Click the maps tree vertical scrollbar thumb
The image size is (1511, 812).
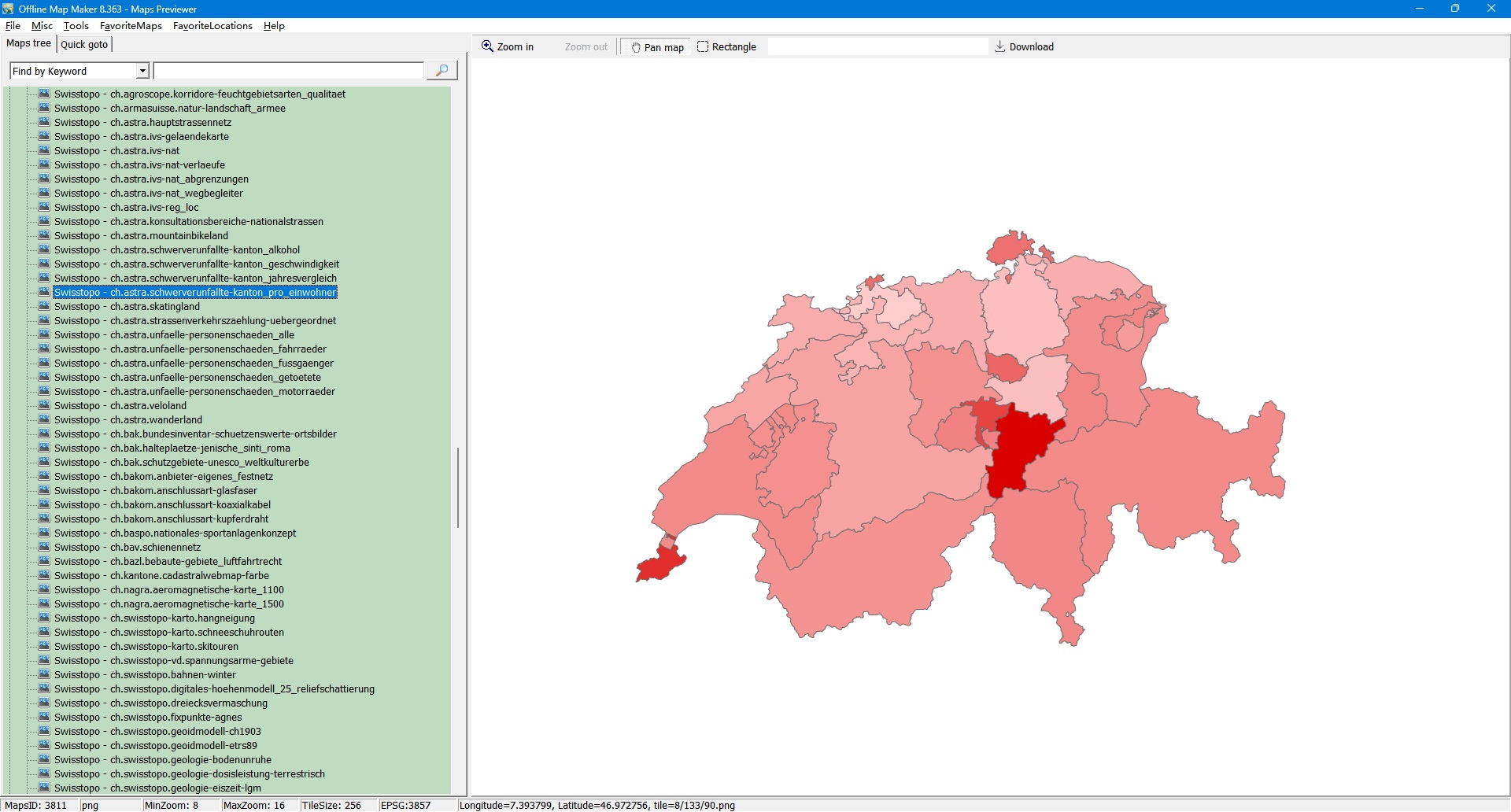pos(457,488)
